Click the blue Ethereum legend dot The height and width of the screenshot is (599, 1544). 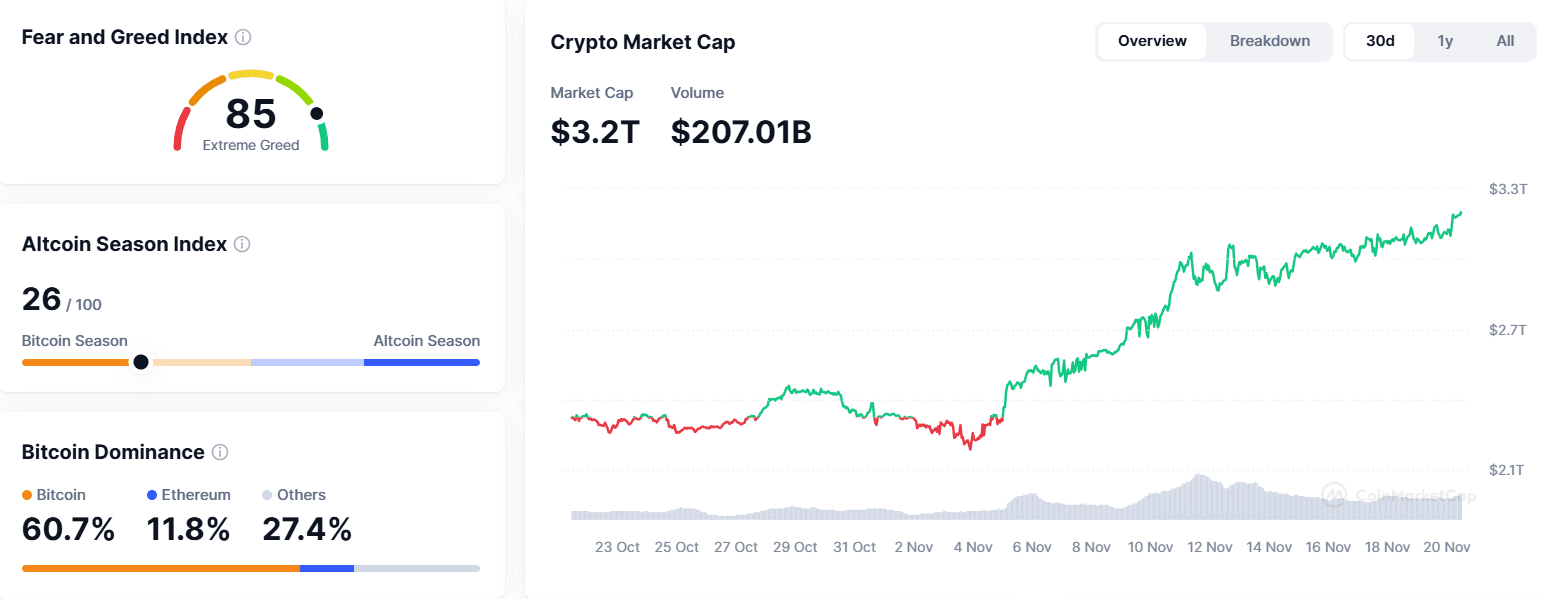pos(152,495)
